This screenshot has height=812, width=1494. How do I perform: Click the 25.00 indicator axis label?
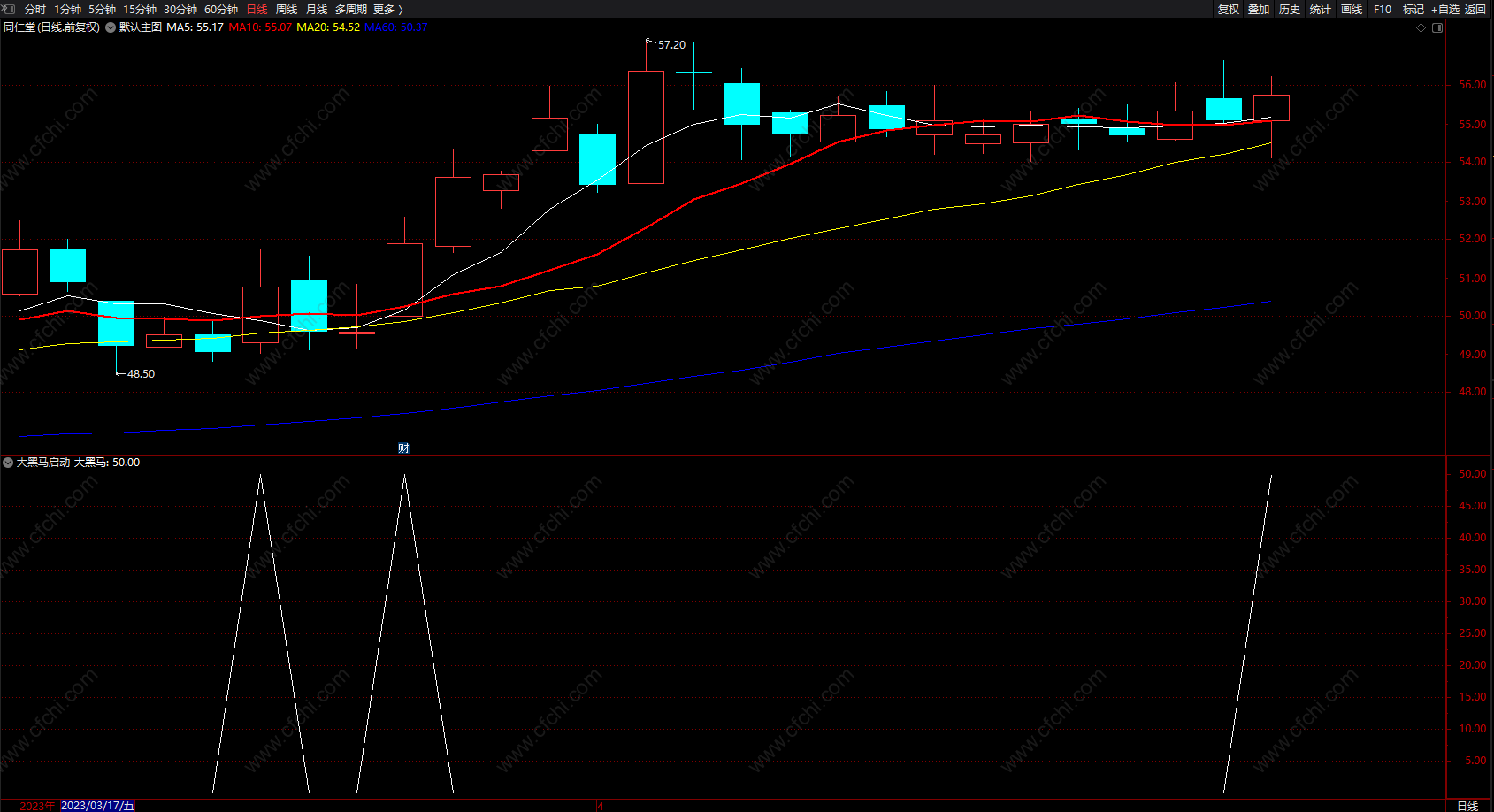click(x=1473, y=633)
